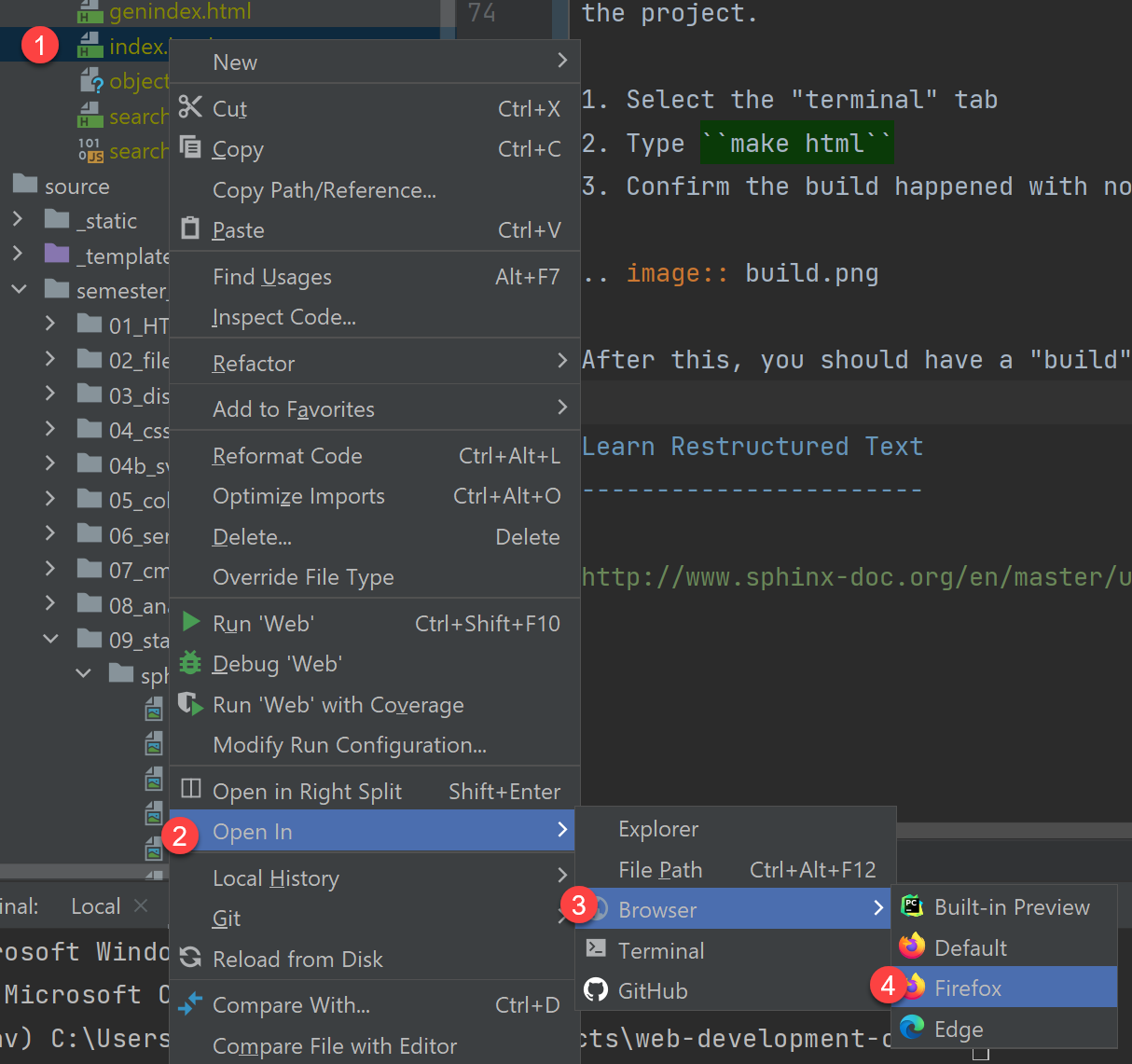Viewport: 1132px width, 1064px height.
Task: Click the PyCharm Built-in Preview icon
Action: tap(912, 905)
